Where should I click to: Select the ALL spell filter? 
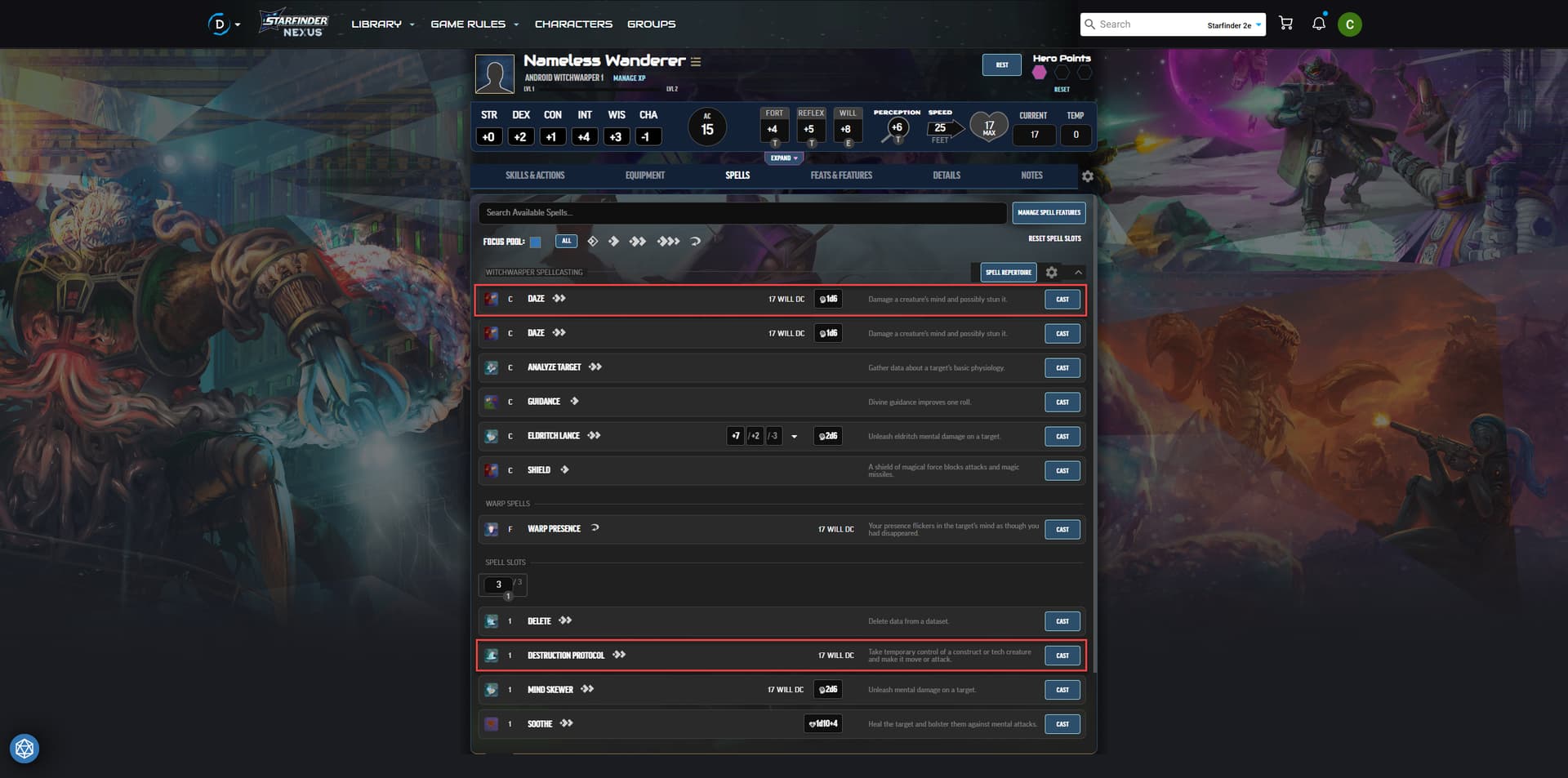[566, 241]
